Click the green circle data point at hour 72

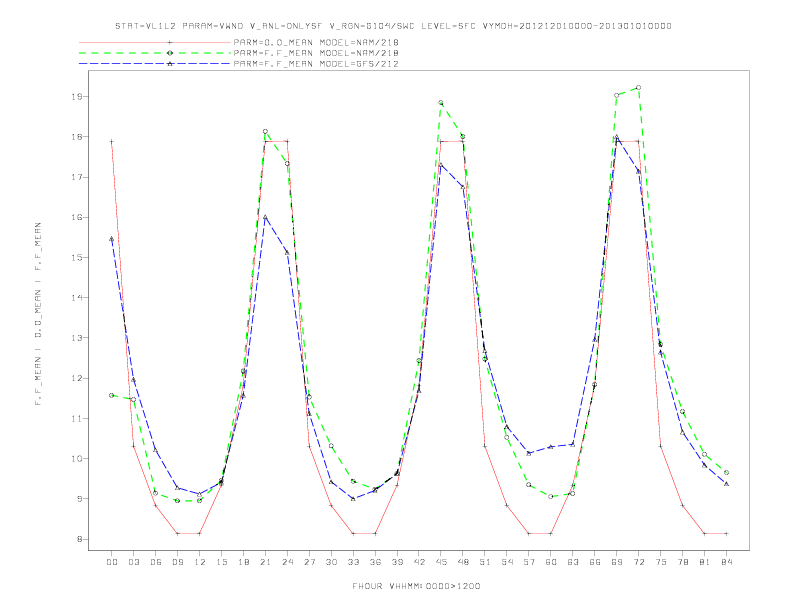click(638, 87)
